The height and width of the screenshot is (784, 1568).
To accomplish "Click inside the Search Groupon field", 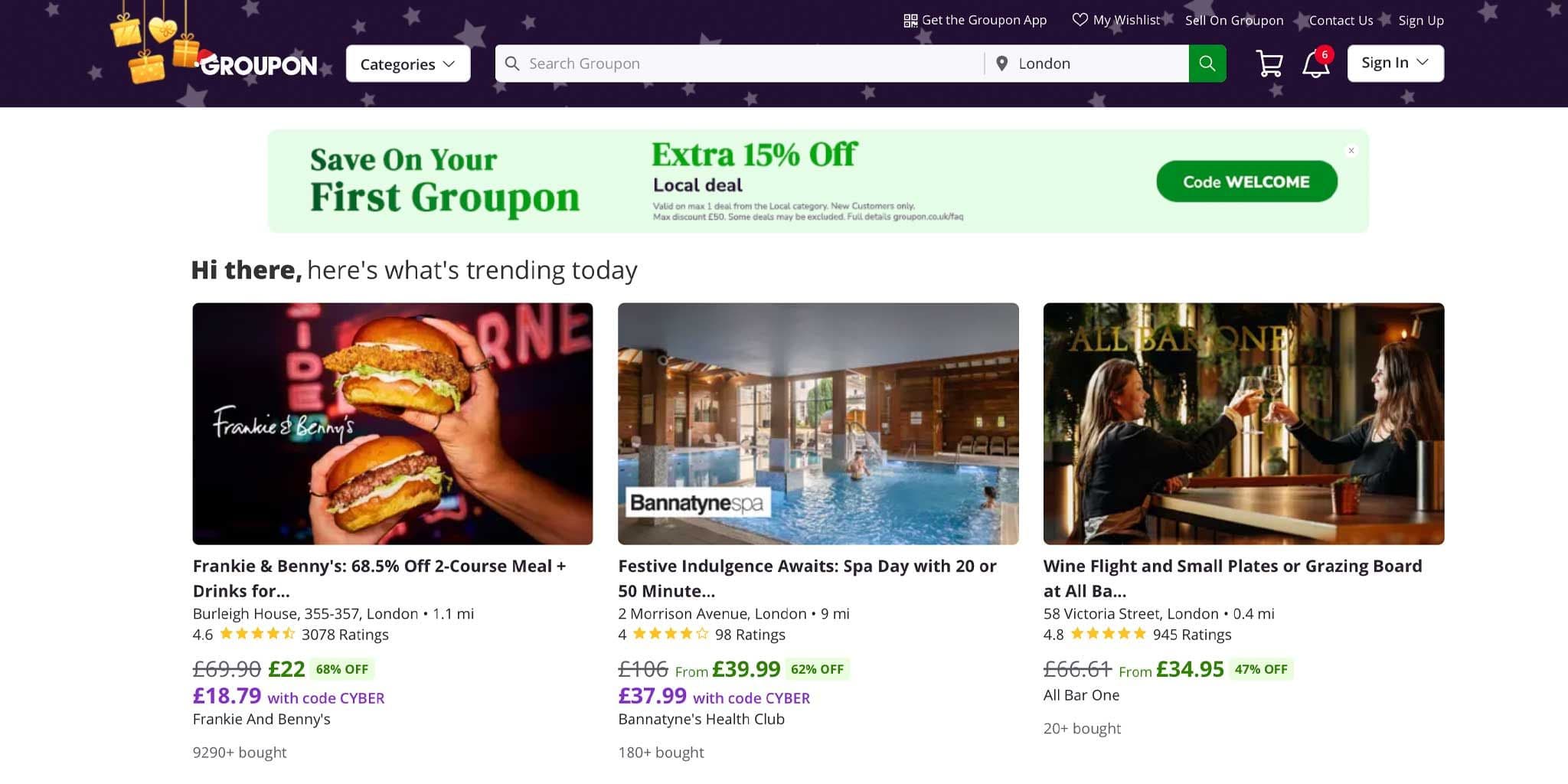I will pyautogui.click(x=689, y=64).
